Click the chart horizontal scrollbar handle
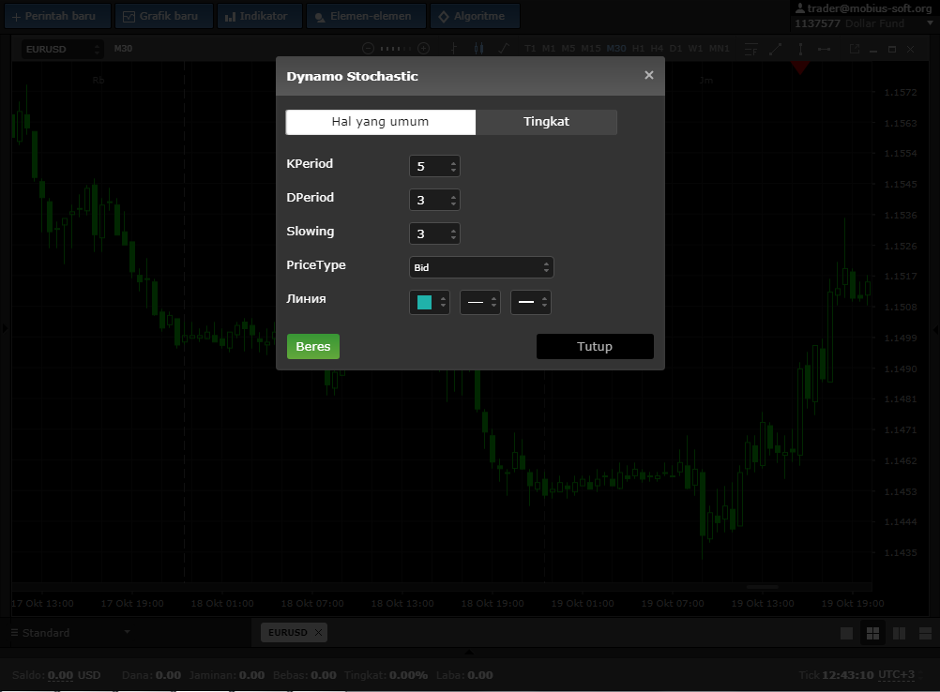The height and width of the screenshot is (692, 940). pyautogui.click(x=762, y=587)
